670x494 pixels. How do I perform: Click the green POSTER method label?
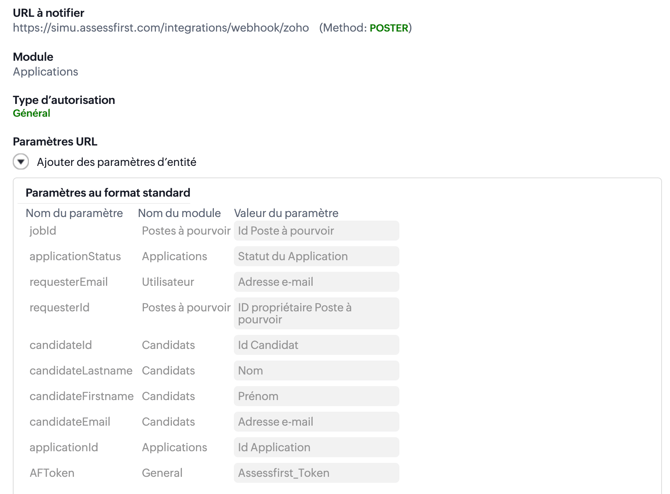coord(389,28)
